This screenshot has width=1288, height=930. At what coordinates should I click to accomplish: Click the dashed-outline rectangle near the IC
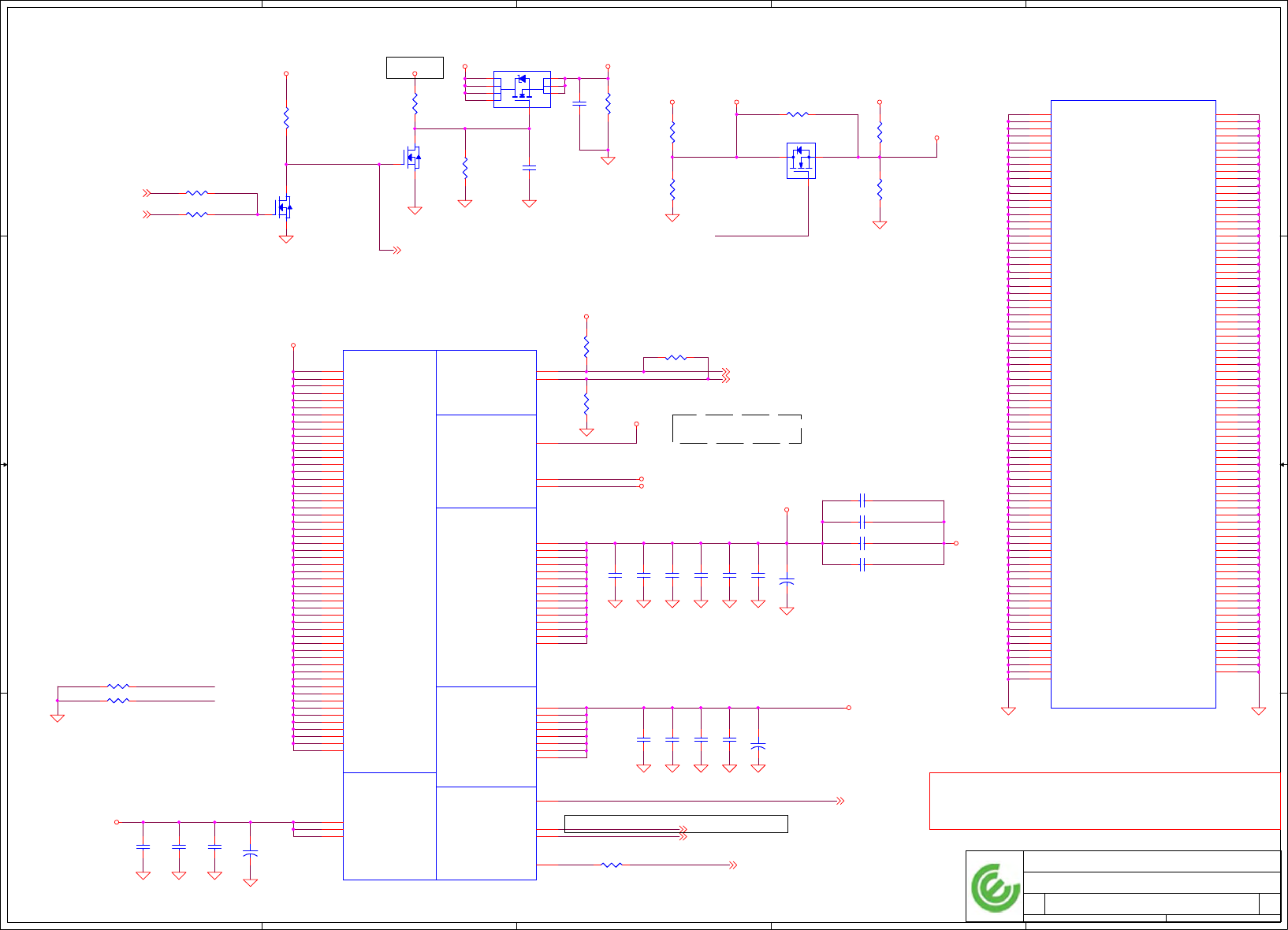pyautogui.click(x=737, y=429)
